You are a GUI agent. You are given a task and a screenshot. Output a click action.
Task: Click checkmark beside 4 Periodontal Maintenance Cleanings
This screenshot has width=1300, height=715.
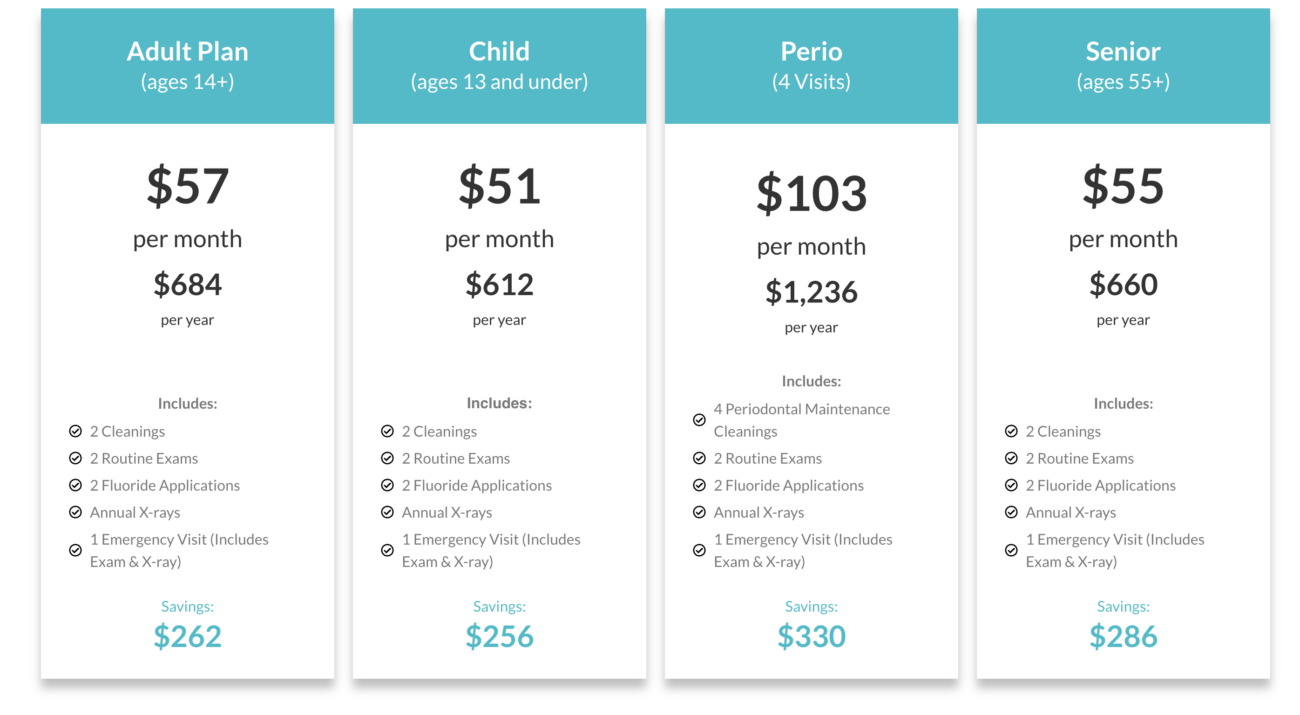click(x=699, y=420)
